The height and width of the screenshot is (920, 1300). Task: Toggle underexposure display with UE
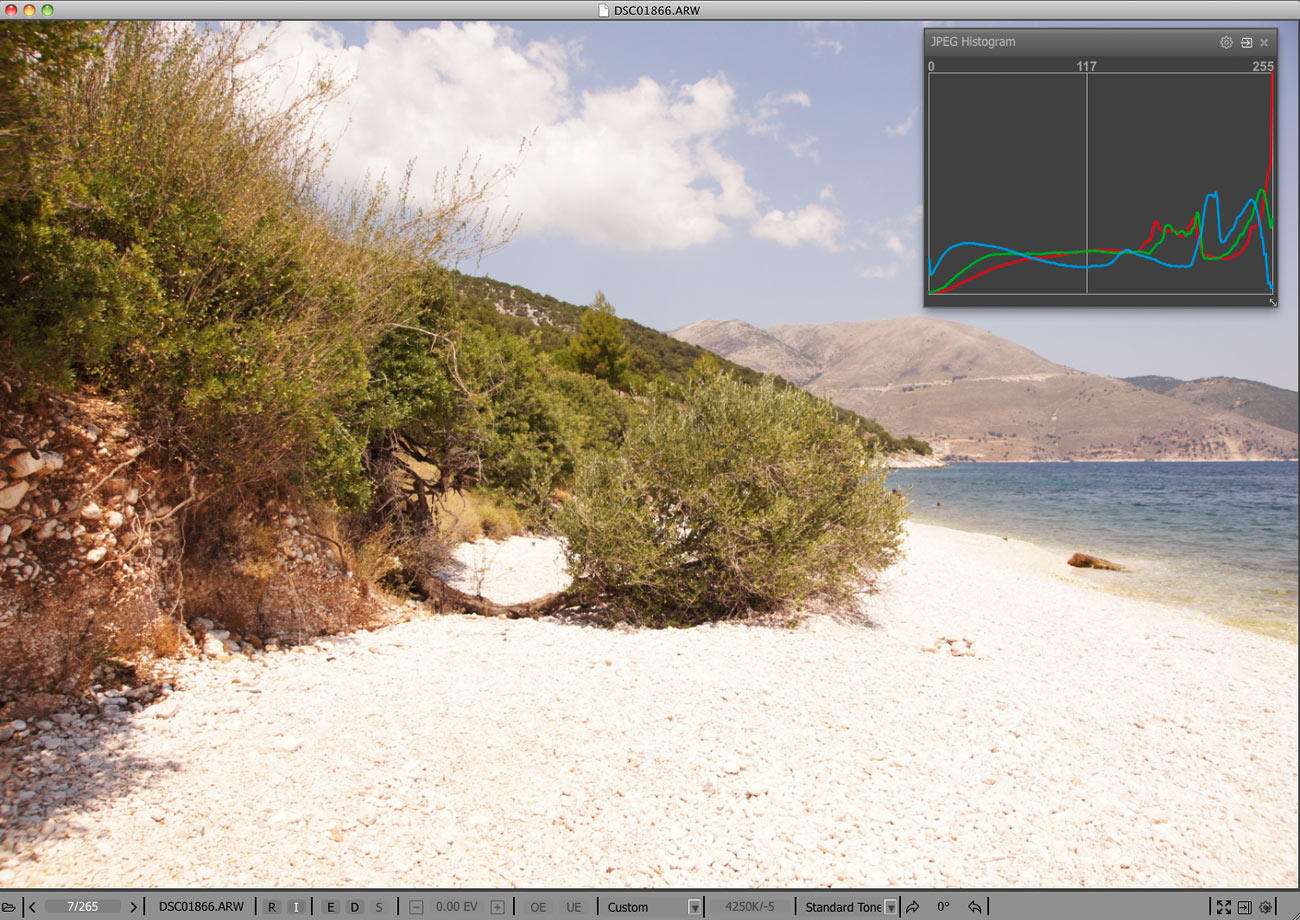pyautogui.click(x=574, y=907)
